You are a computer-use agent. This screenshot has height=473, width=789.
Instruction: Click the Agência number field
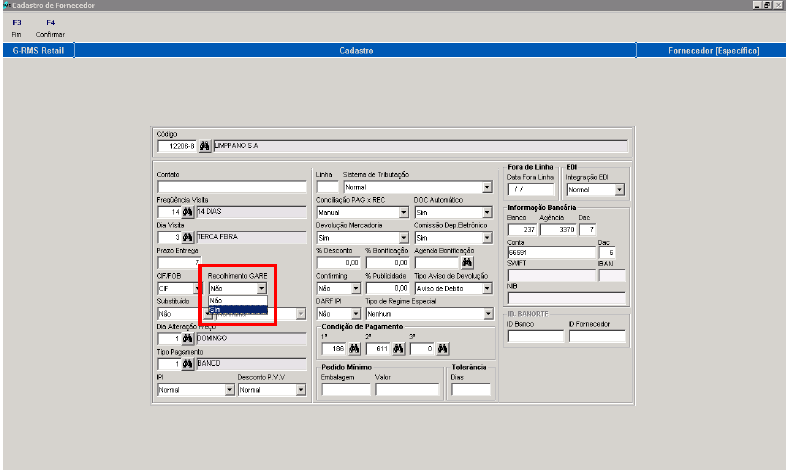(x=558, y=229)
